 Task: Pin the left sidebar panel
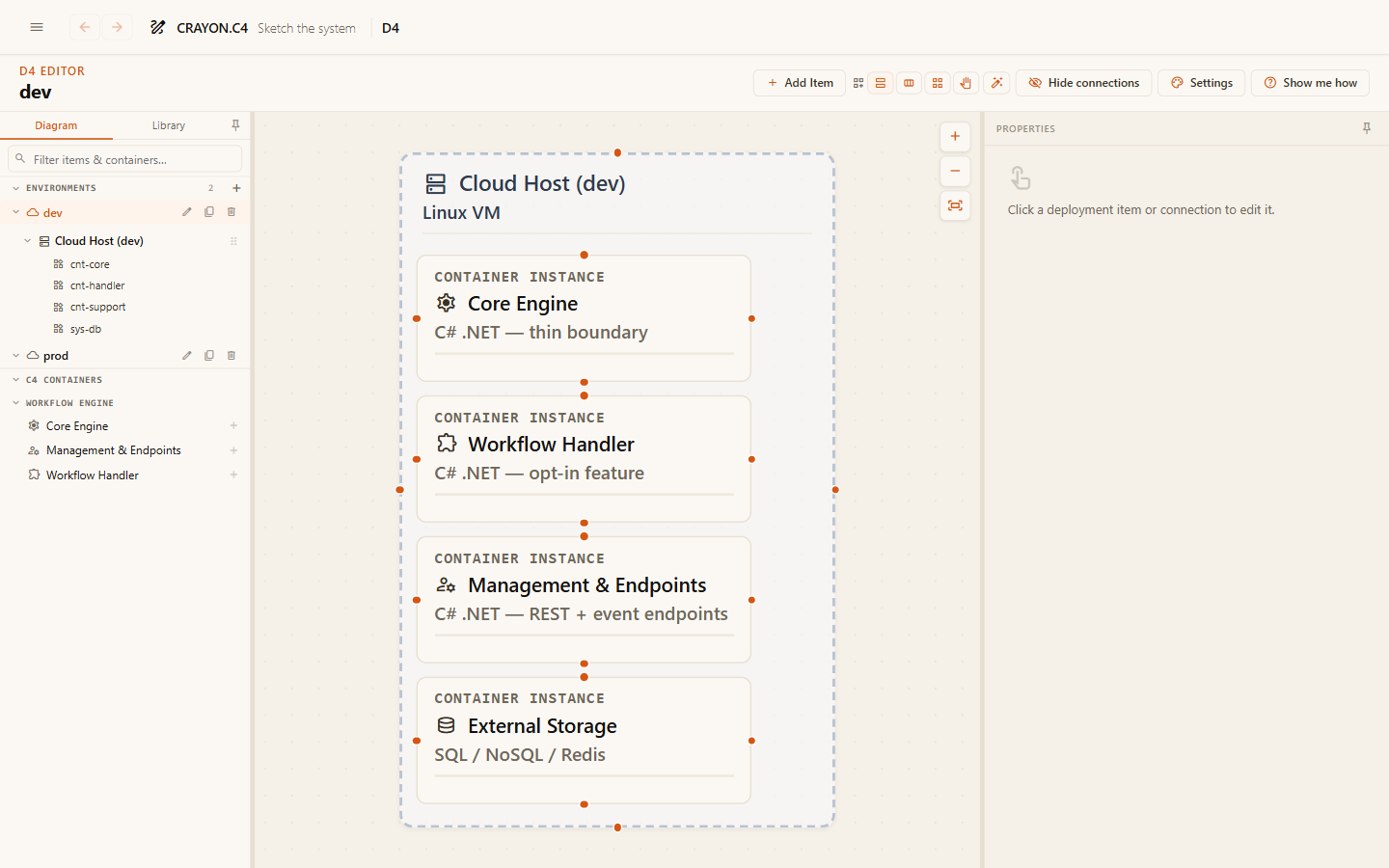pyautogui.click(x=235, y=125)
